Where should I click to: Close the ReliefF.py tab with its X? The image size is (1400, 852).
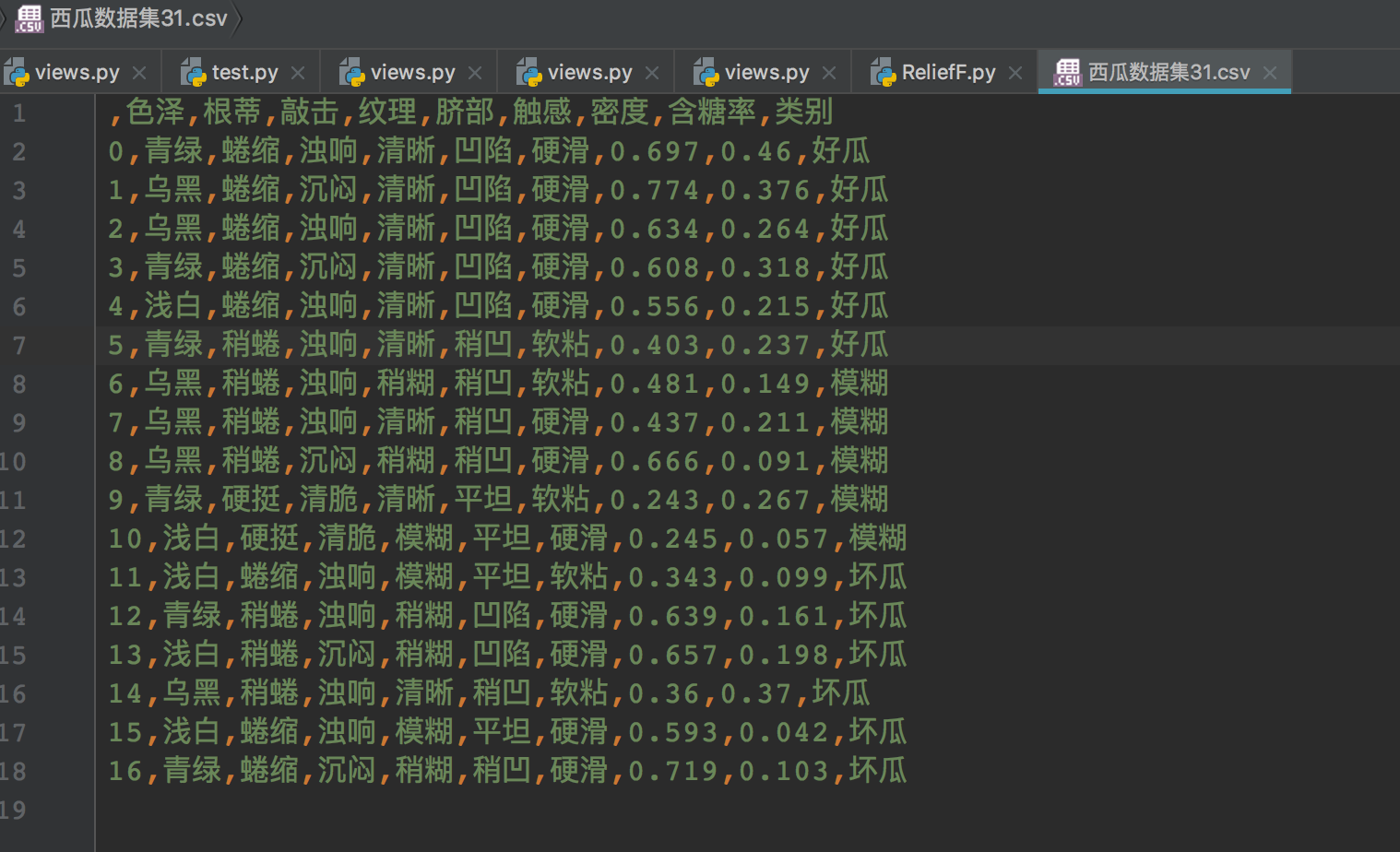(x=1014, y=71)
